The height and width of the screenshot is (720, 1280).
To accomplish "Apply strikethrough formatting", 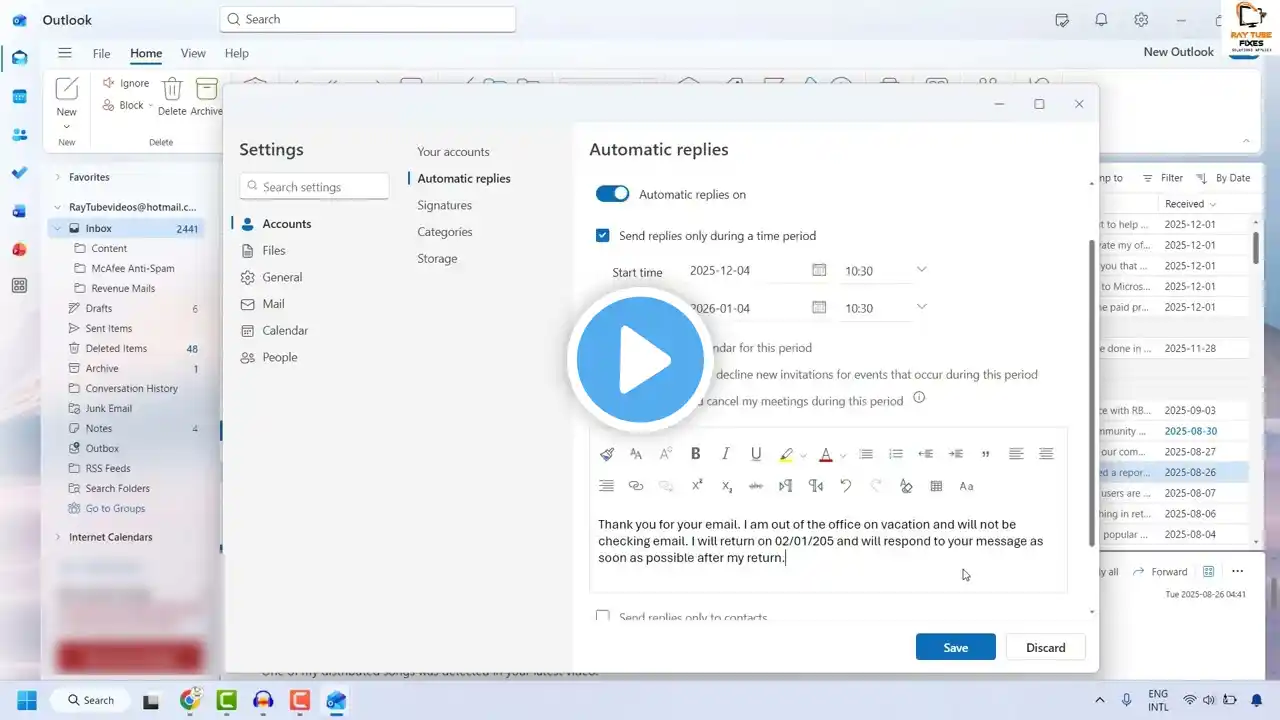I will 756,486.
